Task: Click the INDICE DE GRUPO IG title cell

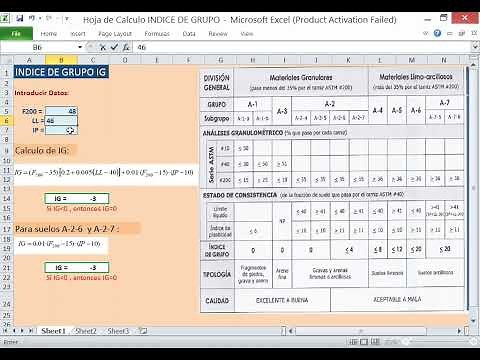Action: pyautogui.click(x=61, y=72)
